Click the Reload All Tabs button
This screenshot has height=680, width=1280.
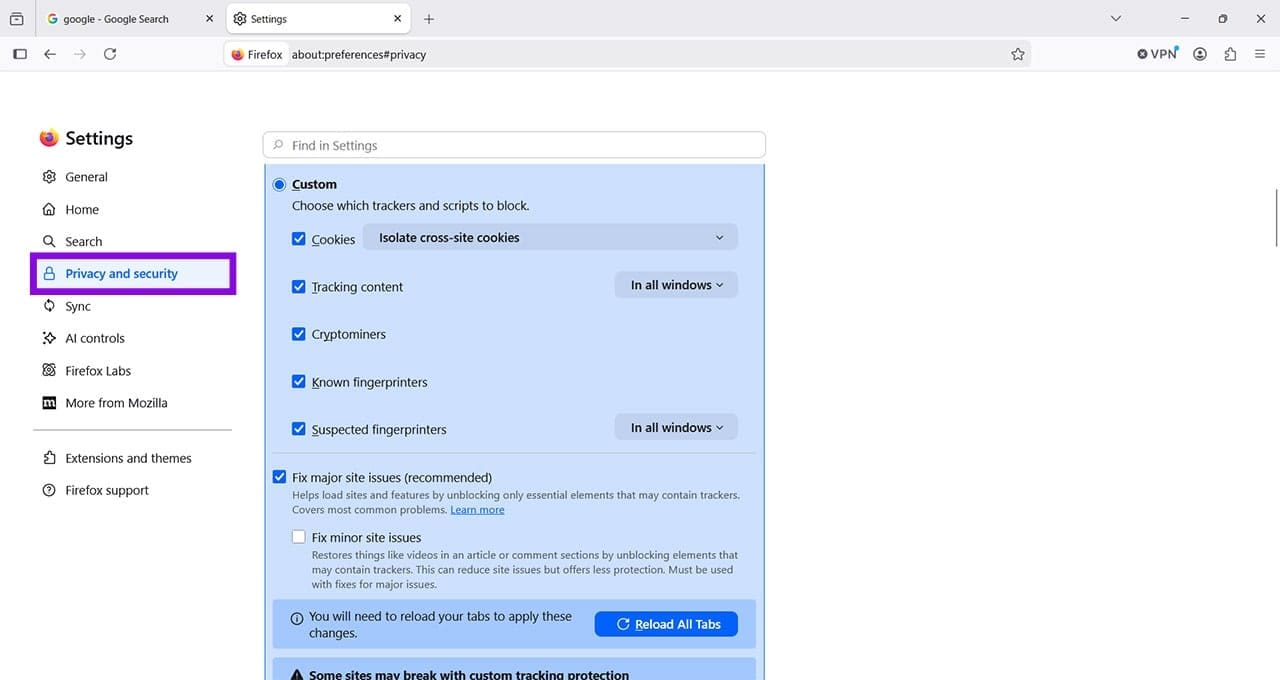[x=666, y=624]
